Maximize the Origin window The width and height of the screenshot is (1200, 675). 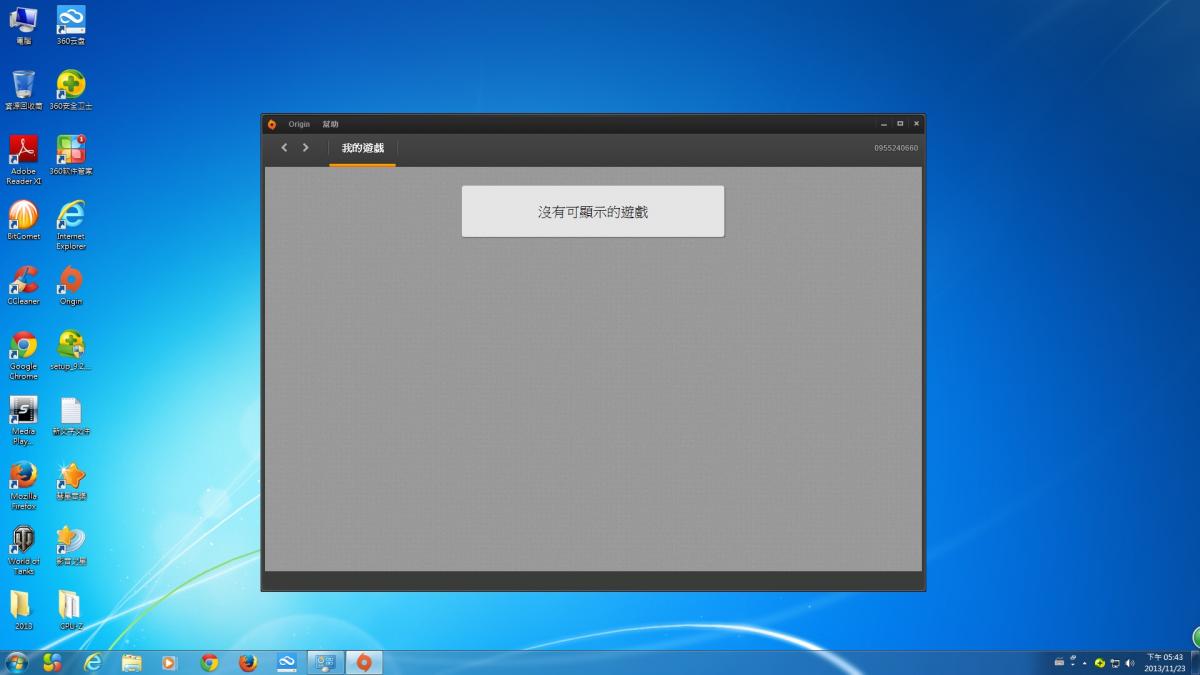pyautogui.click(x=900, y=124)
